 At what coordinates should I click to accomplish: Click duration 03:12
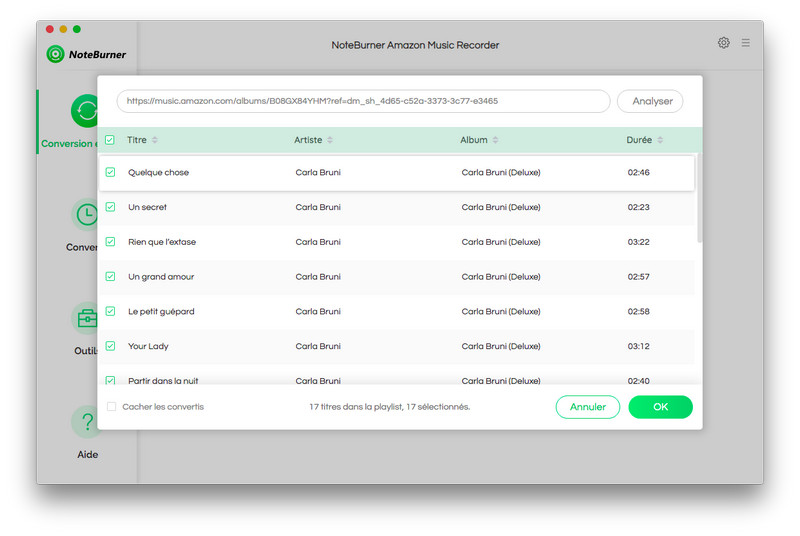[x=638, y=346]
